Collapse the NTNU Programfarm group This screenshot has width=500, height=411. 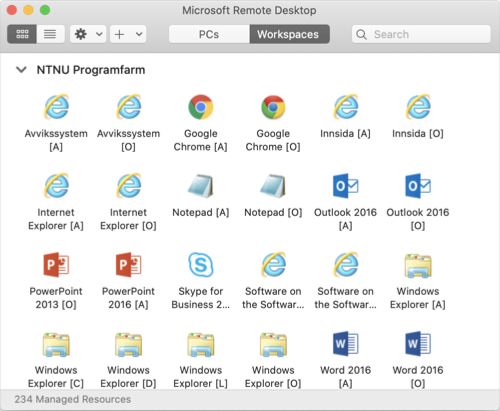point(21,70)
